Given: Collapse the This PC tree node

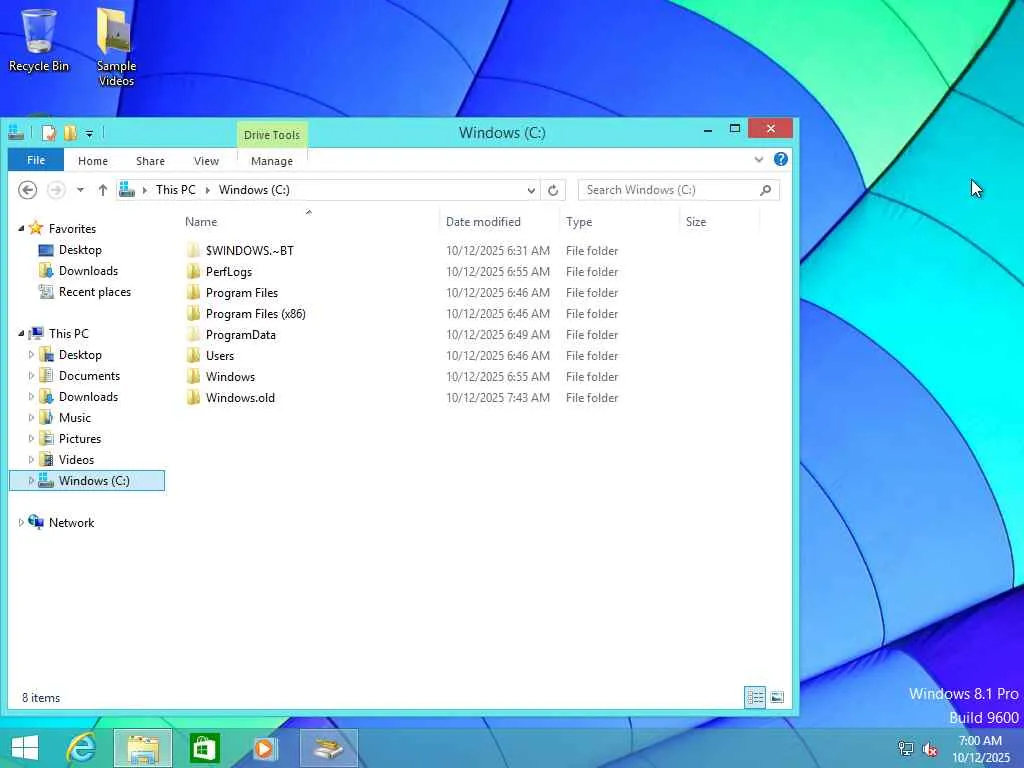Looking at the screenshot, I should click(21, 334).
